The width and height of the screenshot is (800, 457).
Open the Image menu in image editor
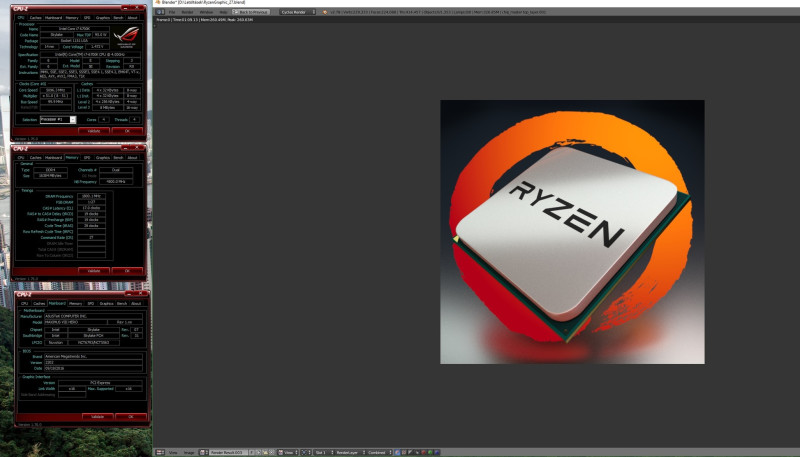(x=188, y=452)
